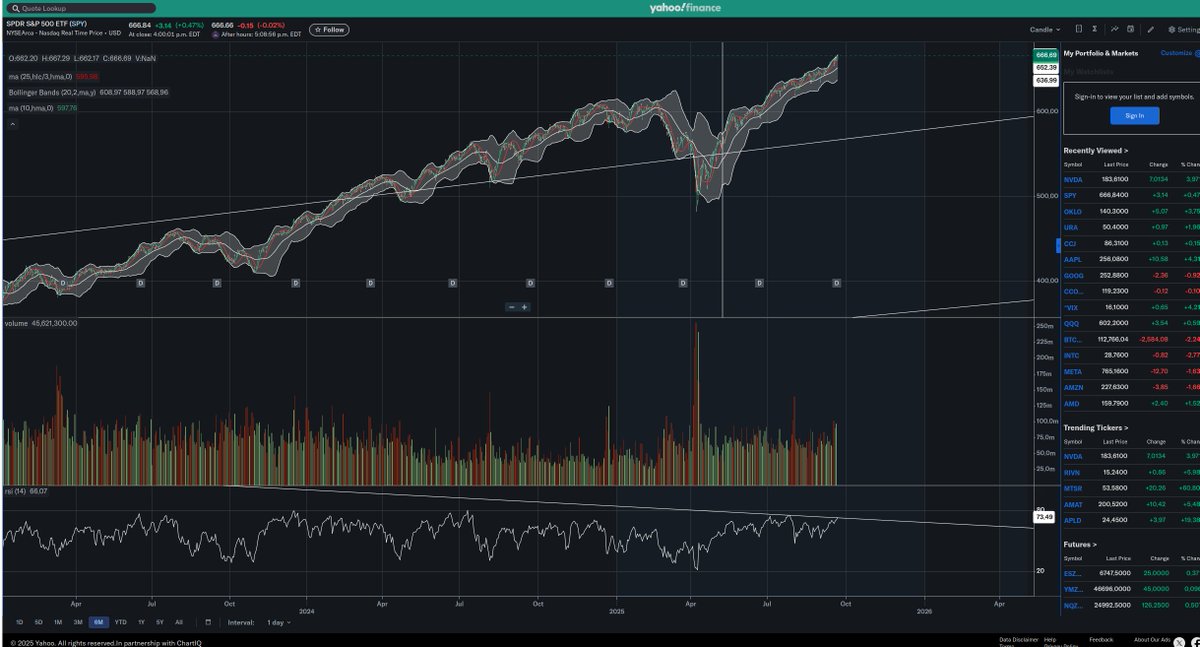This screenshot has width=1200, height=647.
Task: Click the last dividend D marker
Action: click(x=836, y=283)
